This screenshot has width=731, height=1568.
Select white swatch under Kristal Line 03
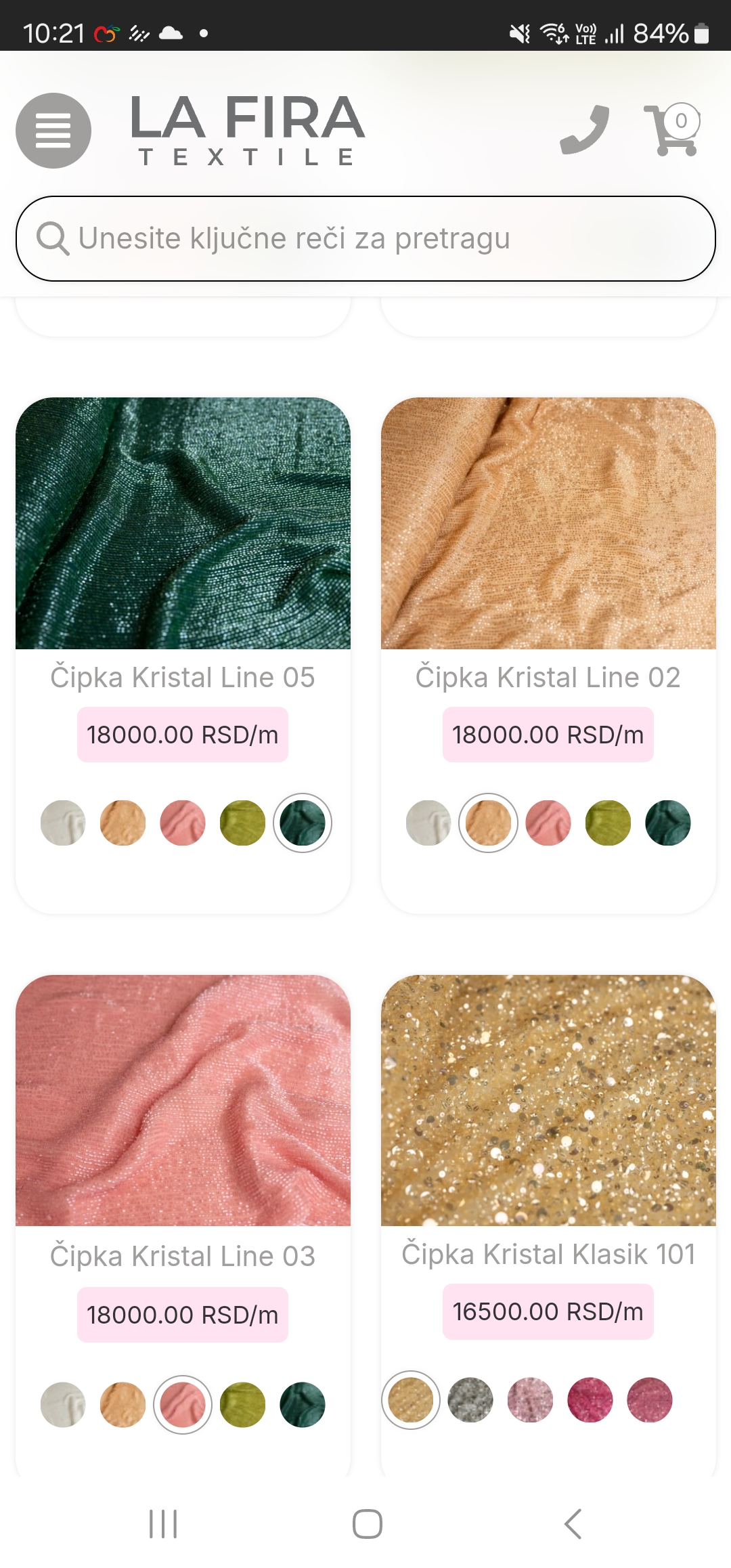click(63, 1405)
